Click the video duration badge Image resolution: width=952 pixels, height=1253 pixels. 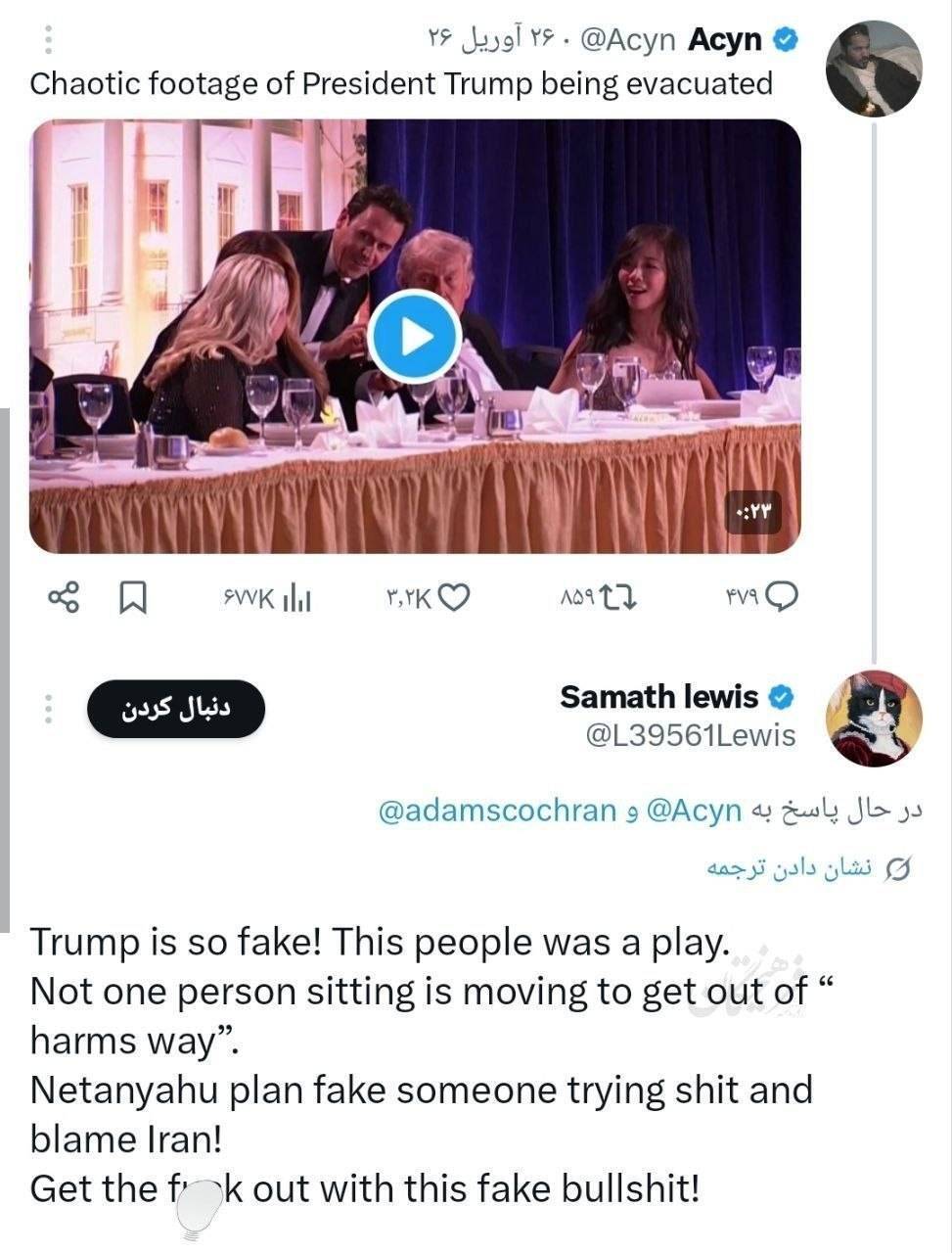tap(752, 512)
